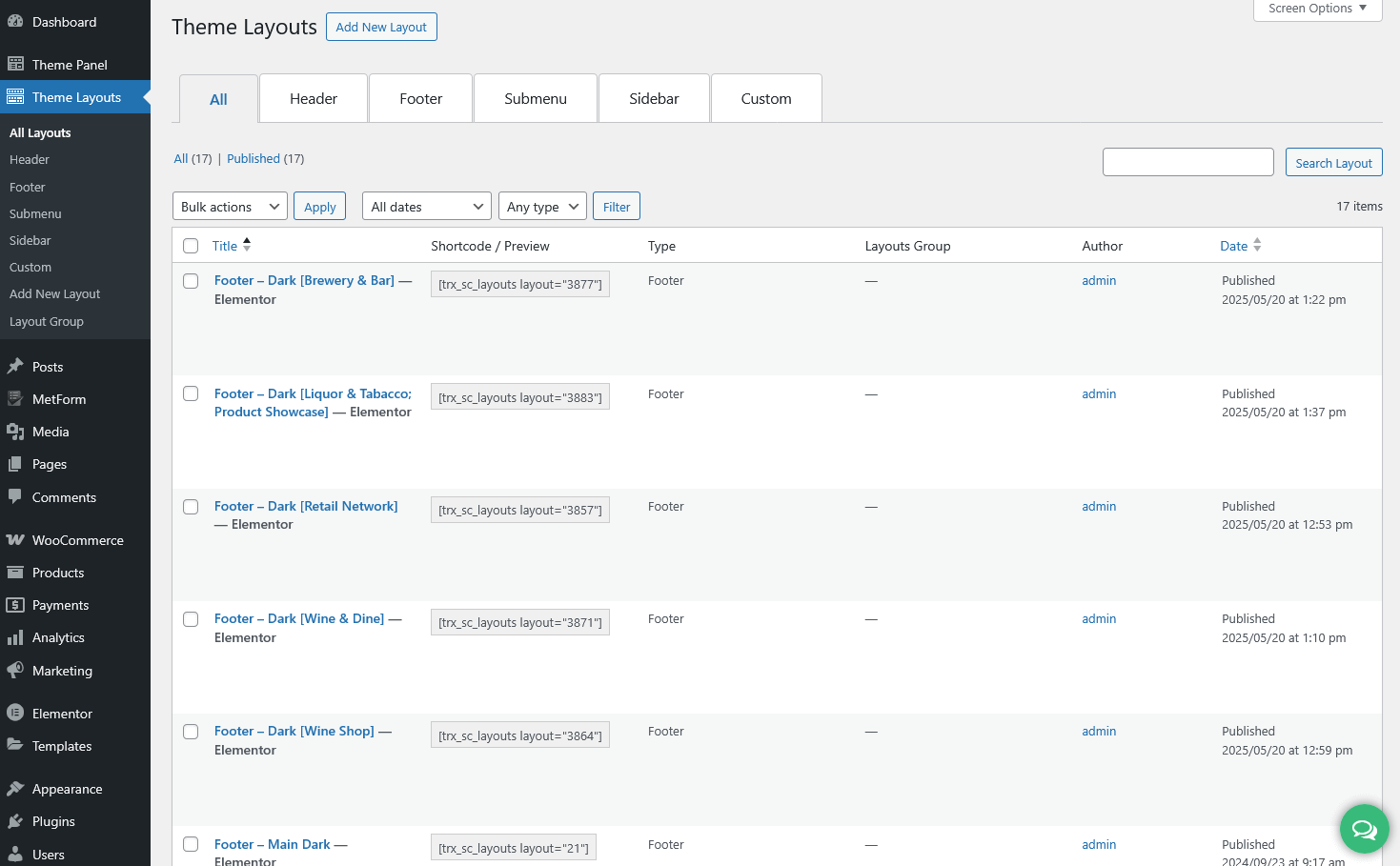The height and width of the screenshot is (866, 1400).
Task: Check the Footer – Dark [Brewery & Bar] row
Action: 191,281
